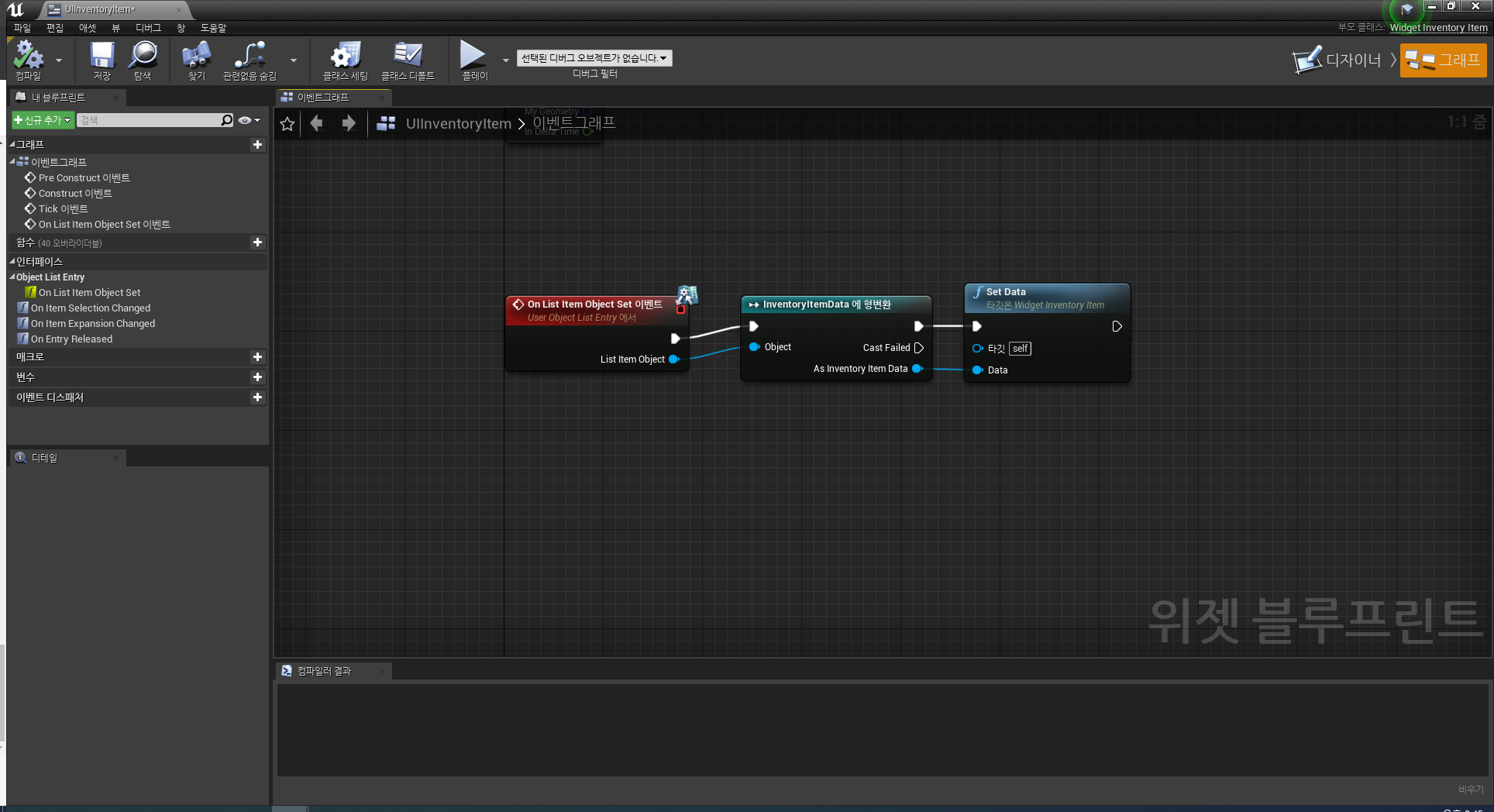Click UIInventoryItem in the breadcrumb
Image resolution: width=1494 pixels, height=812 pixels.
458,124
